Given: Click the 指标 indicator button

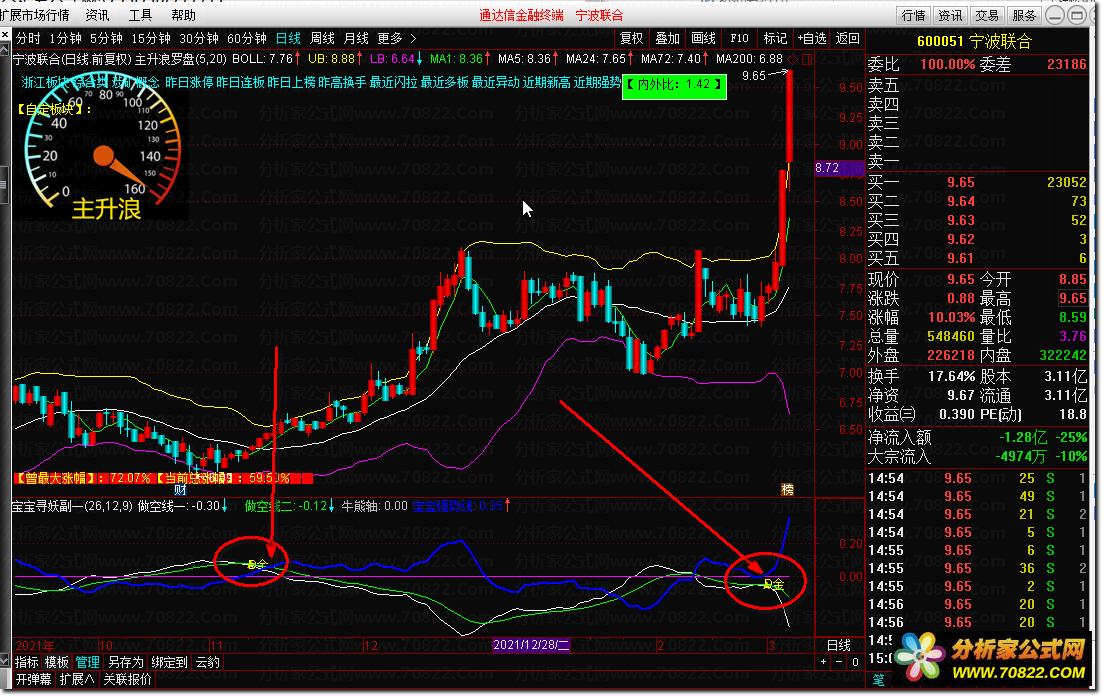Looking at the screenshot, I should 27,663.
